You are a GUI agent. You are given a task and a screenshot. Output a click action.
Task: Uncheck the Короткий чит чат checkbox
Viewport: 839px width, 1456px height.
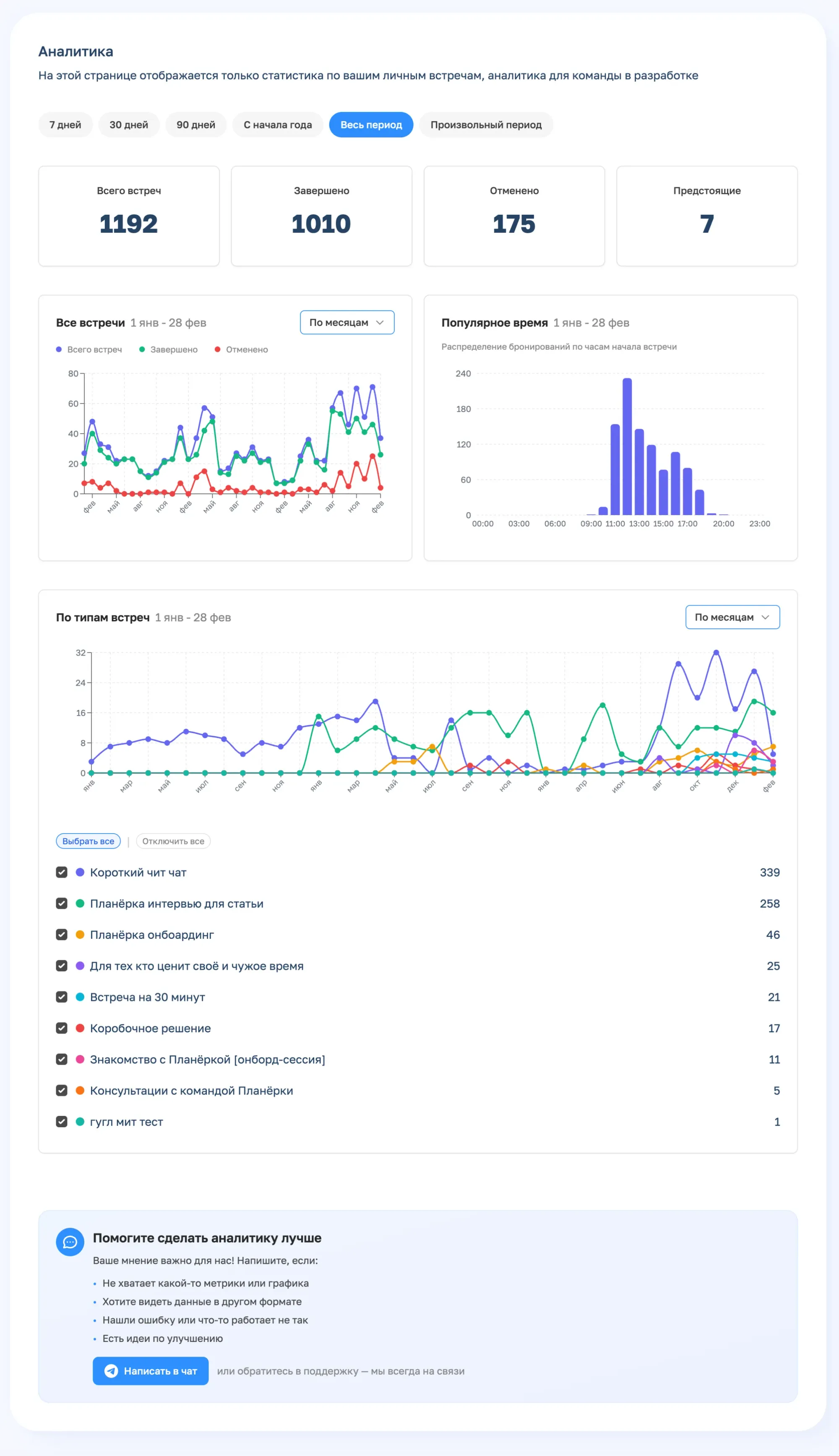[62, 873]
